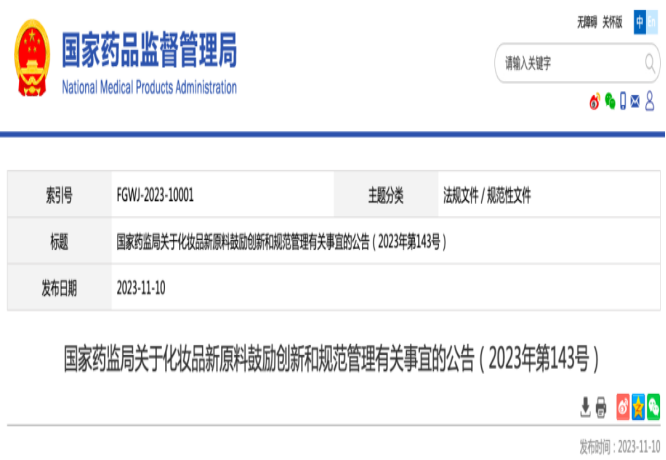The height and width of the screenshot is (460, 666).
Task: Click the 法规文件 / 规范性文件 category text
Action: (x=487, y=195)
